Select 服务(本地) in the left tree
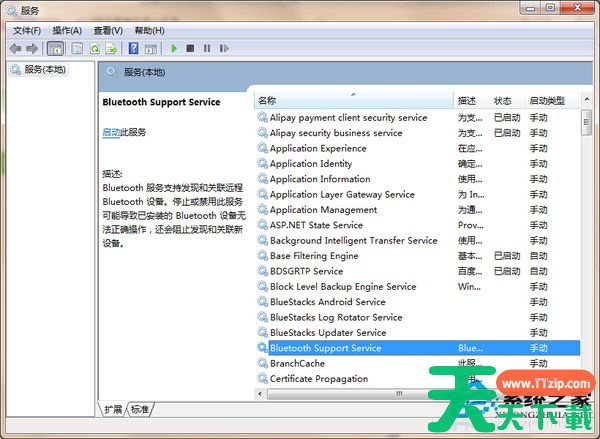The width and height of the screenshot is (600, 439). click(x=45, y=69)
